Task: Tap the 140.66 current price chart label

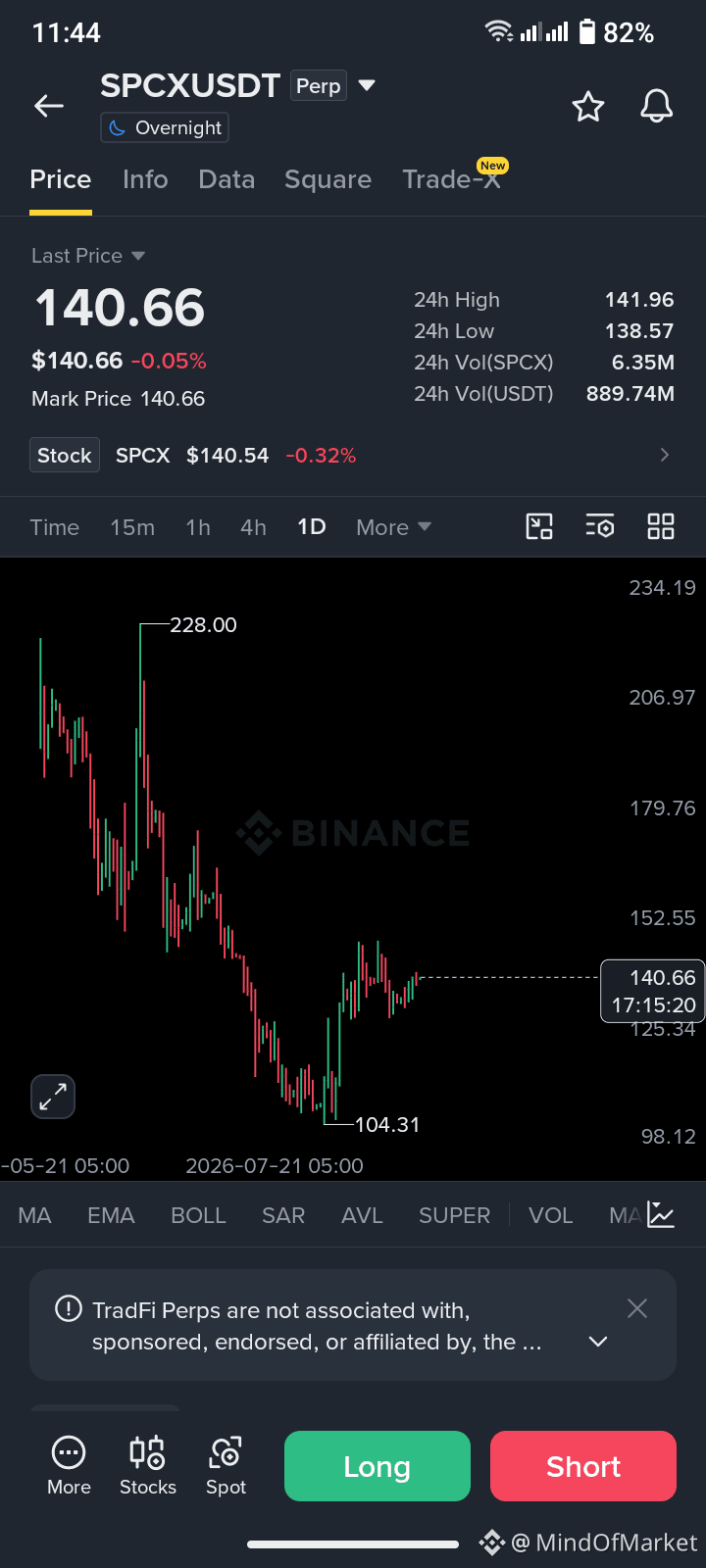Action: point(652,991)
